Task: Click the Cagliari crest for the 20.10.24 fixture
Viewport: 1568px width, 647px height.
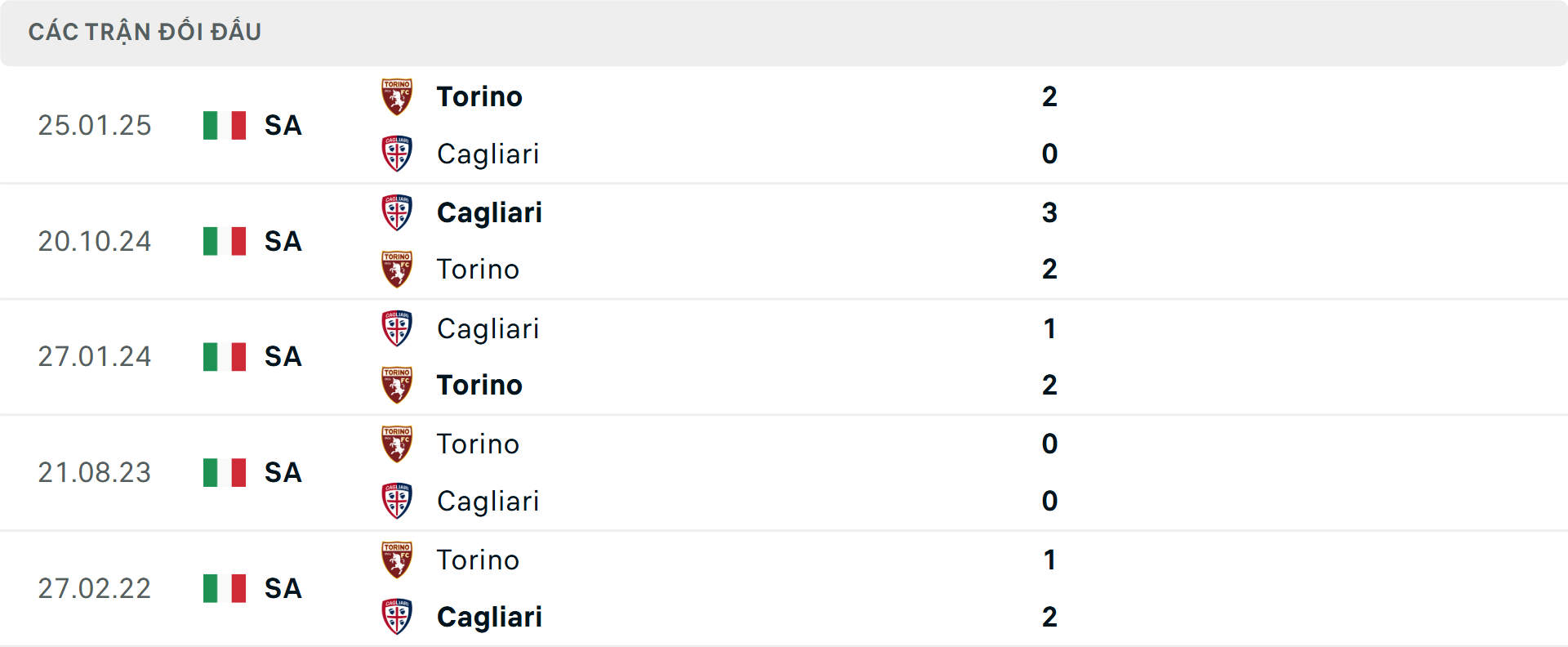Action: tap(398, 212)
